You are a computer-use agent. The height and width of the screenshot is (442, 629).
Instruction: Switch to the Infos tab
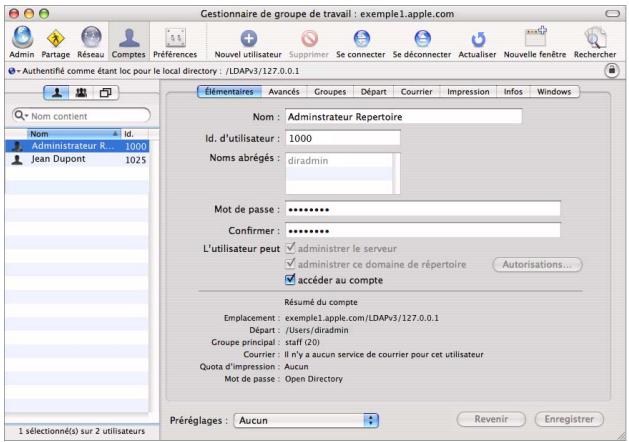coord(513,91)
